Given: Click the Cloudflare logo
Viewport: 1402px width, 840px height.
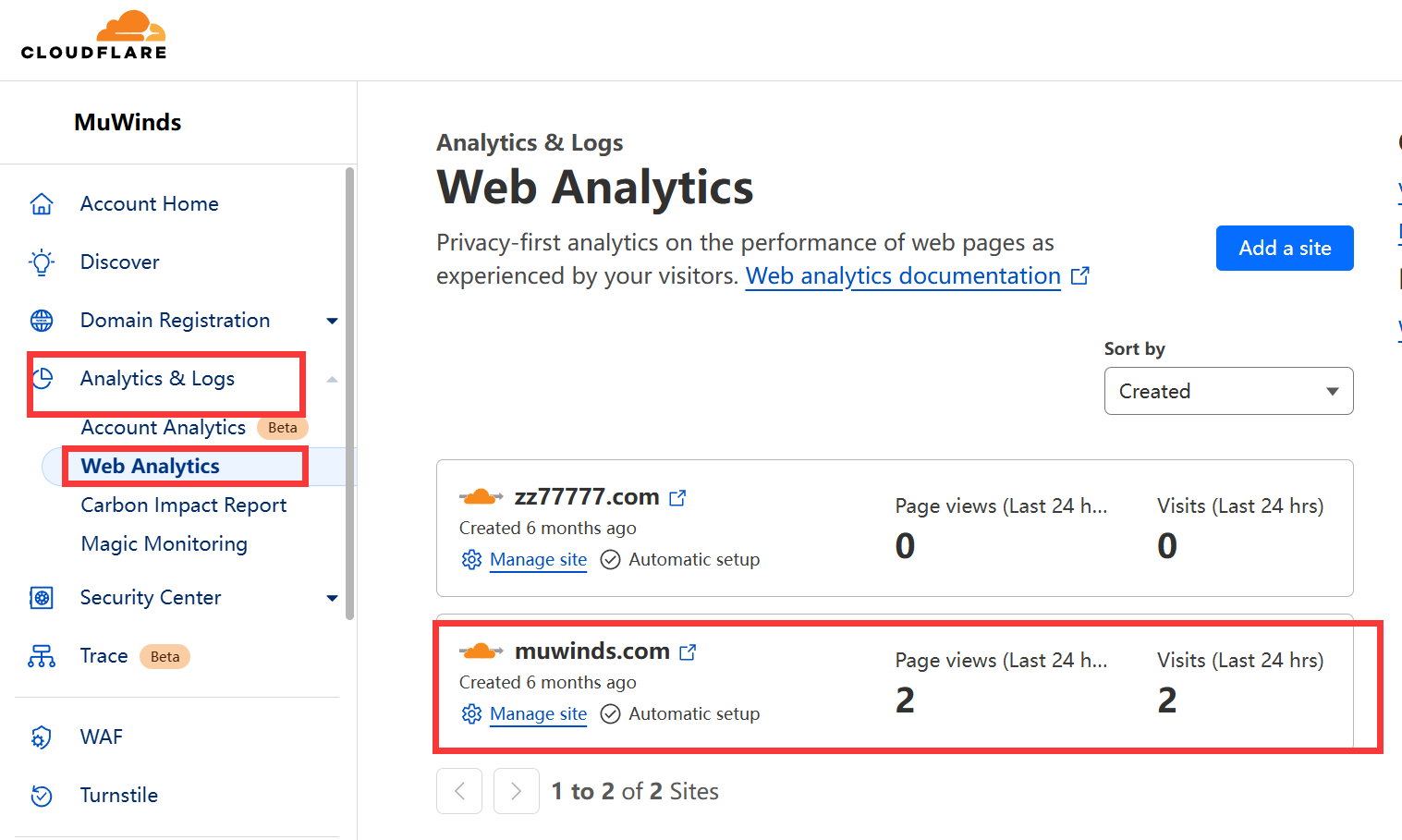Looking at the screenshot, I should [x=94, y=36].
